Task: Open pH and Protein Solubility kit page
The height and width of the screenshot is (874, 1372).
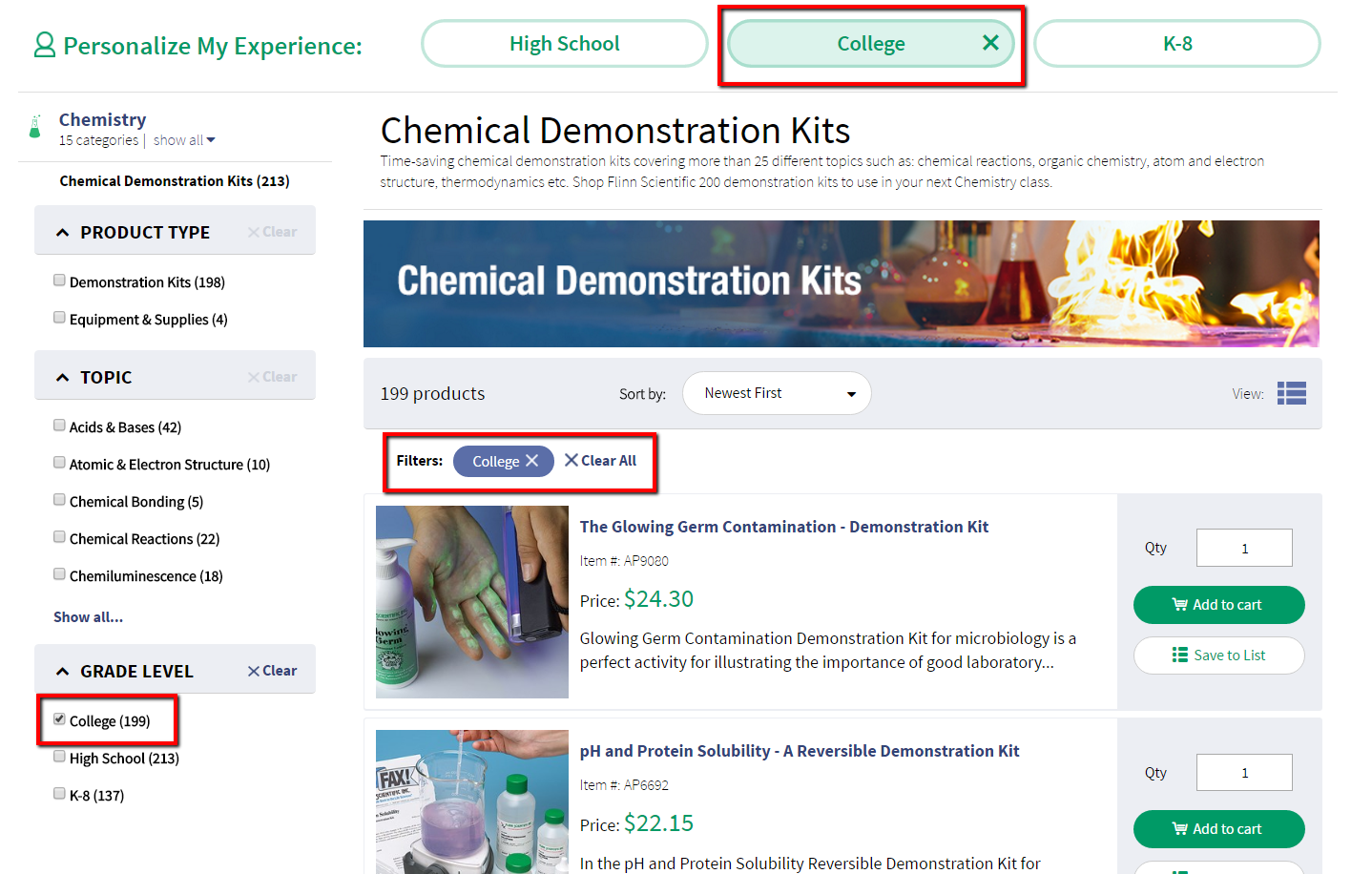Action: point(799,751)
